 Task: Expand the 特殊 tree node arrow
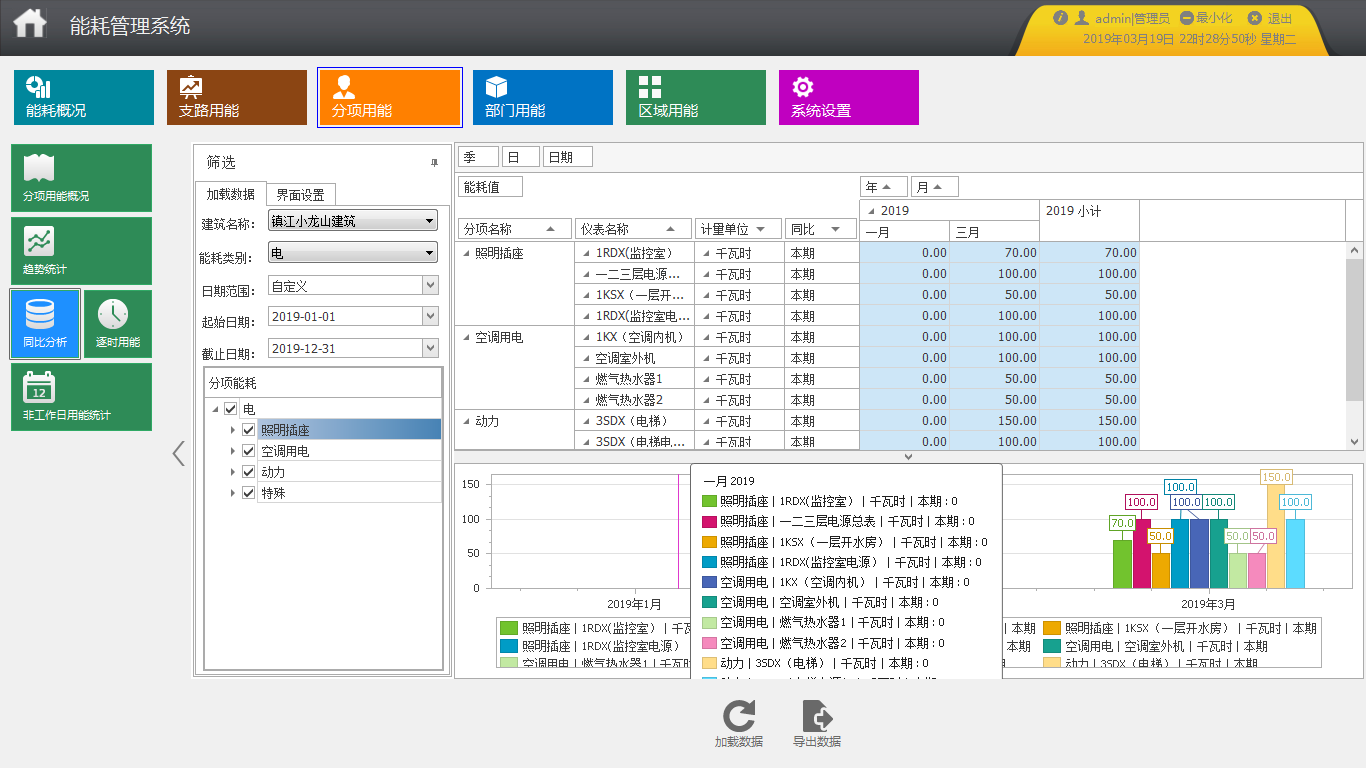pos(233,493)
